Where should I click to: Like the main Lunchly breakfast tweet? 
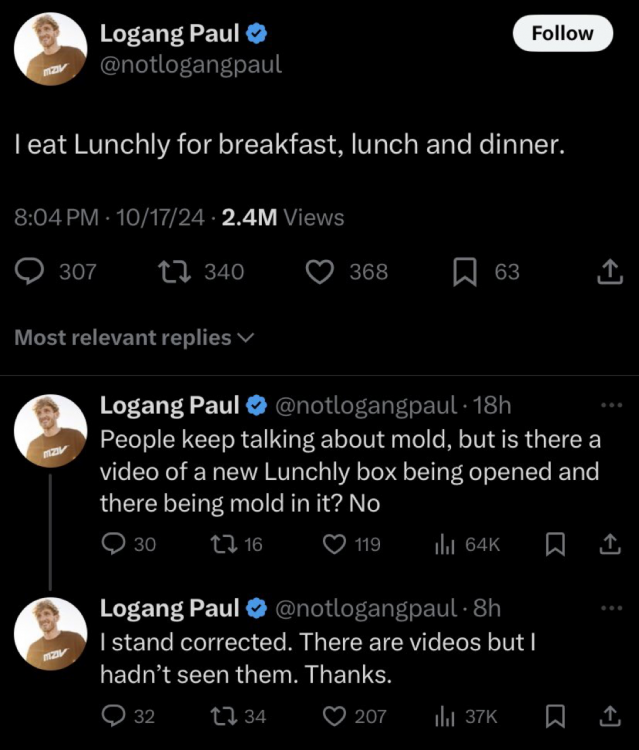(x=318, y=271)
